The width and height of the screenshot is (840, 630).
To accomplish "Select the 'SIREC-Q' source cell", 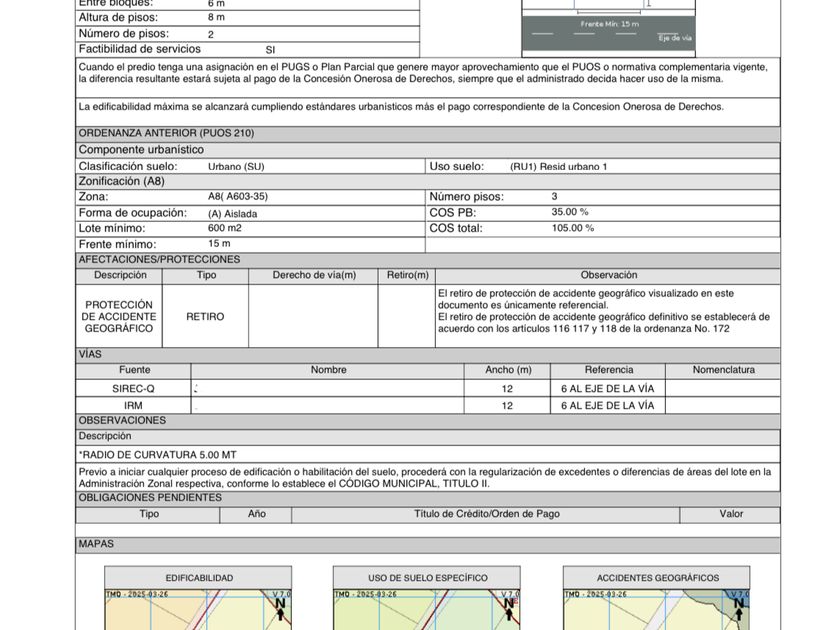I will (133, 389).
